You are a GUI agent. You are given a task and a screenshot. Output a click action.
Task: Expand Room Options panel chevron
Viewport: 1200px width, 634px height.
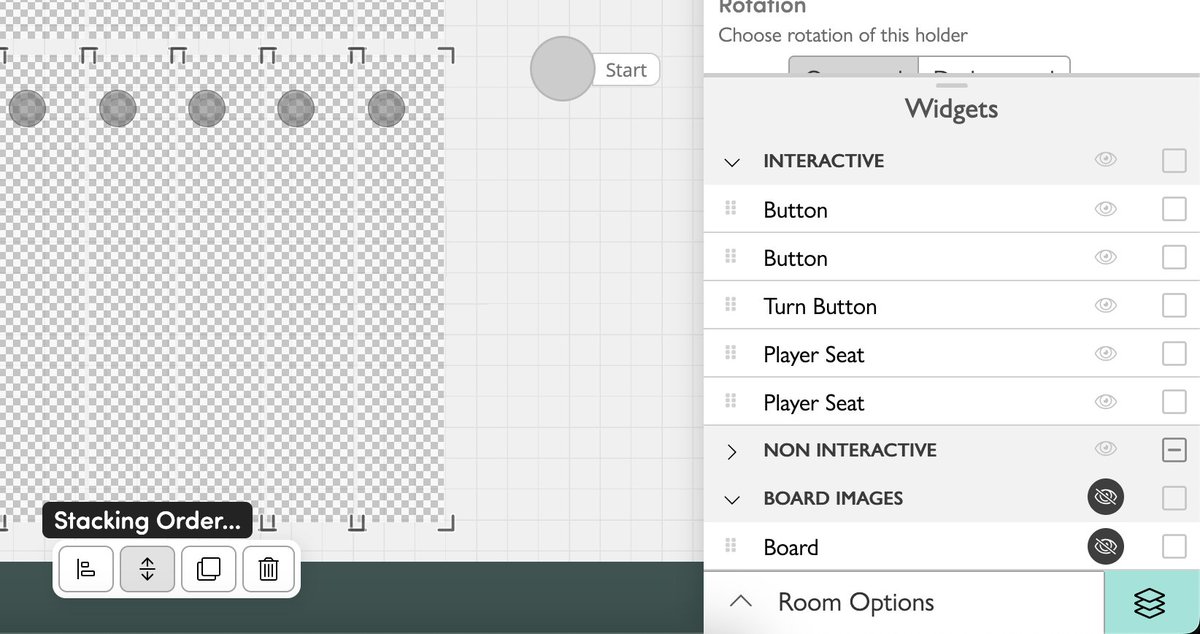740,601
